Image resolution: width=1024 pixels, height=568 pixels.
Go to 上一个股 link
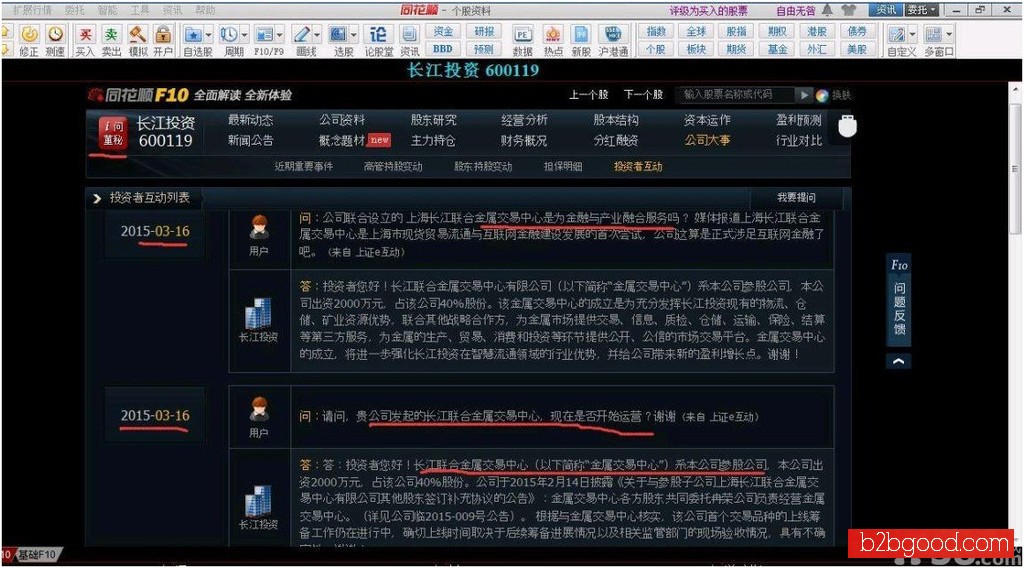[x=588, y=95]
